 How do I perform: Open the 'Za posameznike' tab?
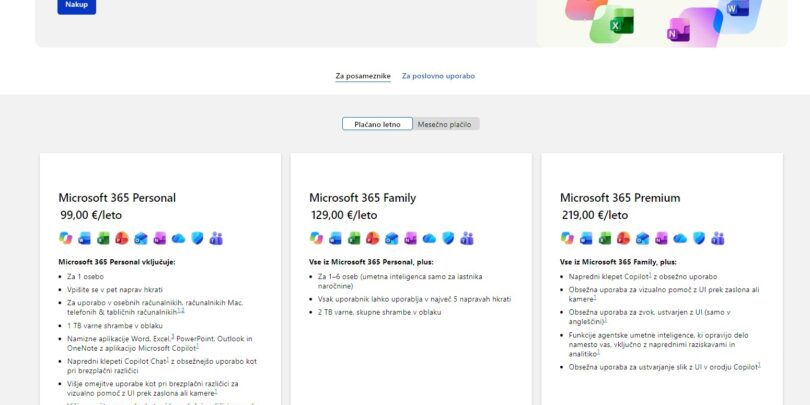pos(363,76)
